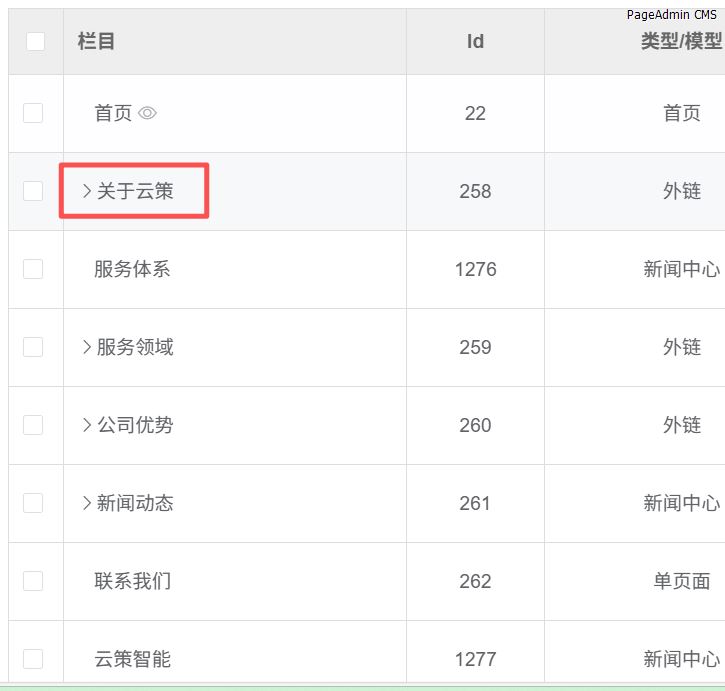Click the 服务体系 column name
Screen dimensions: 725x691
point(132,269)
